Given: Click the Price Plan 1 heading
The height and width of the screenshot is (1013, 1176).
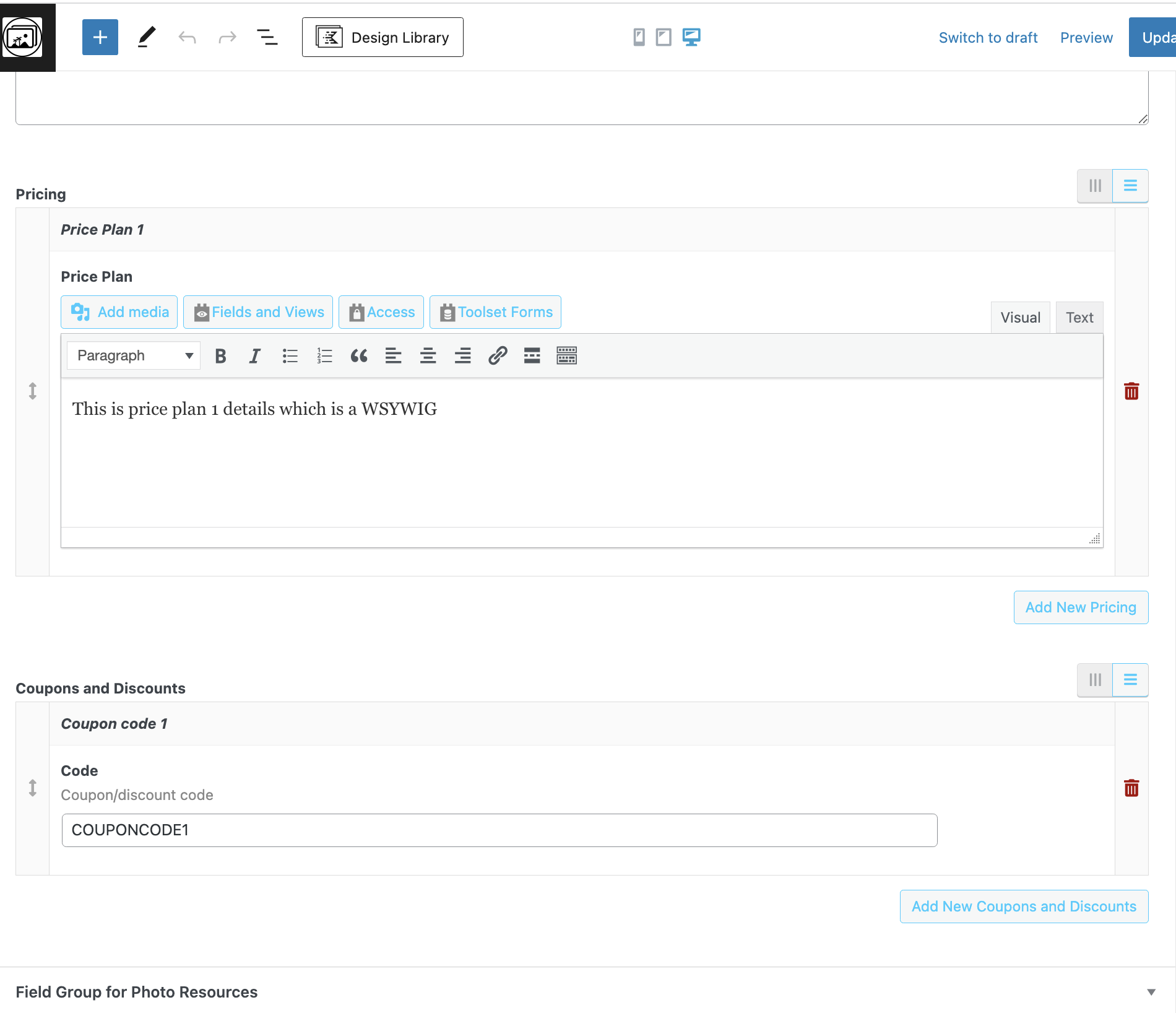Looking at the screenshot, I should coord(102,230).
